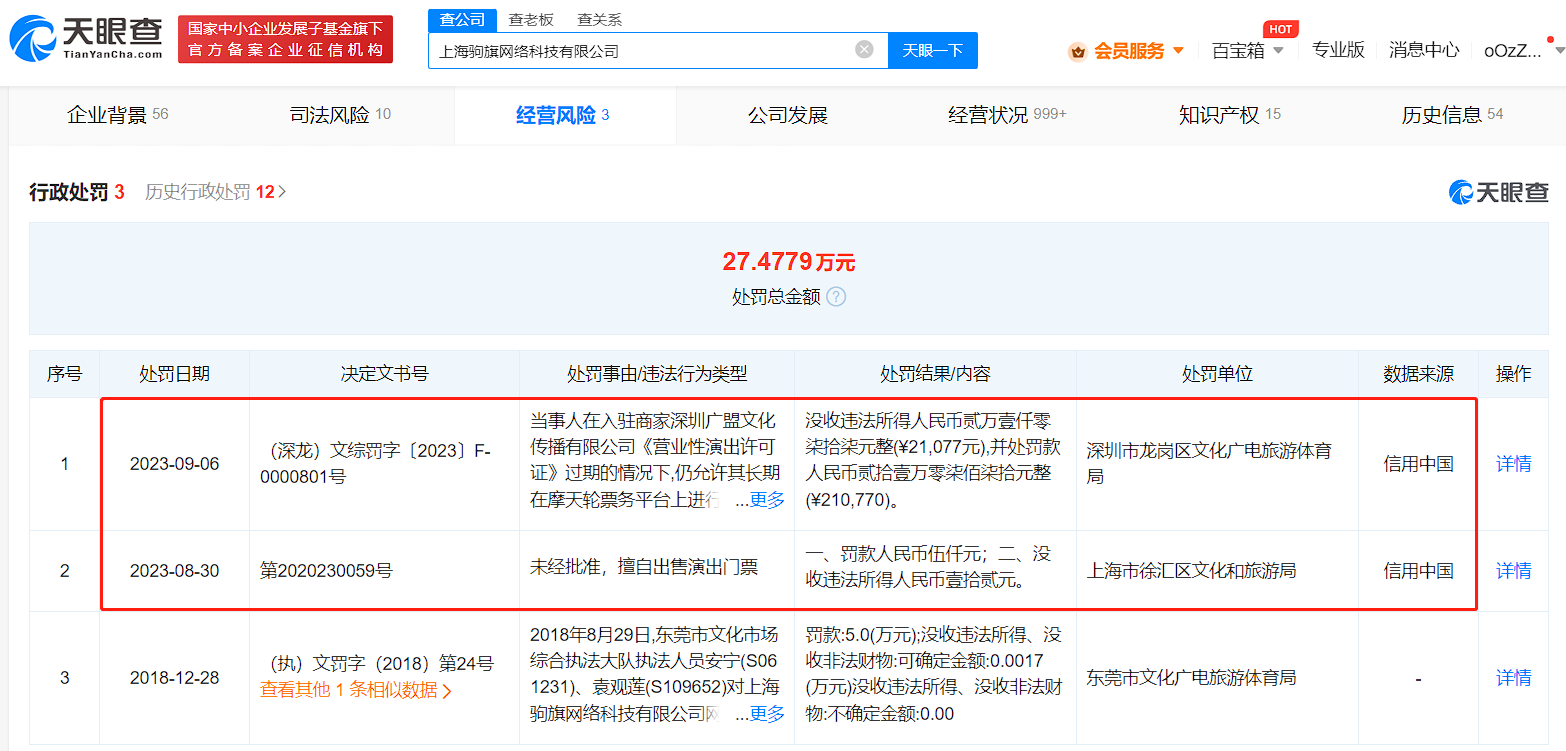Screen dimensions: 1566x751
Task: Click 信用中国 in the 2023-08-30 row
Action: click(1418, 571)
